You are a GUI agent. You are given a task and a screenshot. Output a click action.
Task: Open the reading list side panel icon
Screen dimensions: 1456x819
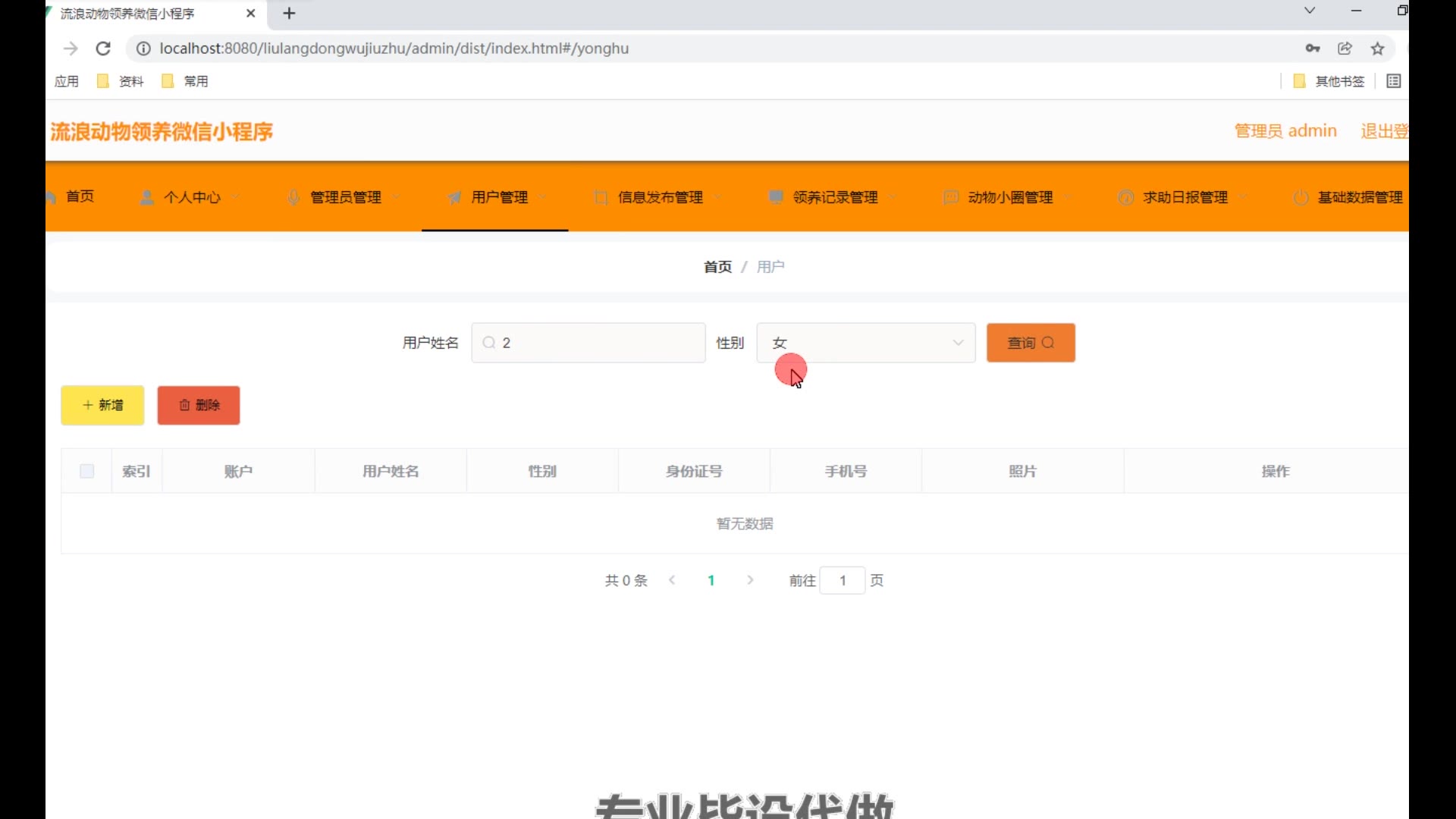click(x=1394, y=81)
